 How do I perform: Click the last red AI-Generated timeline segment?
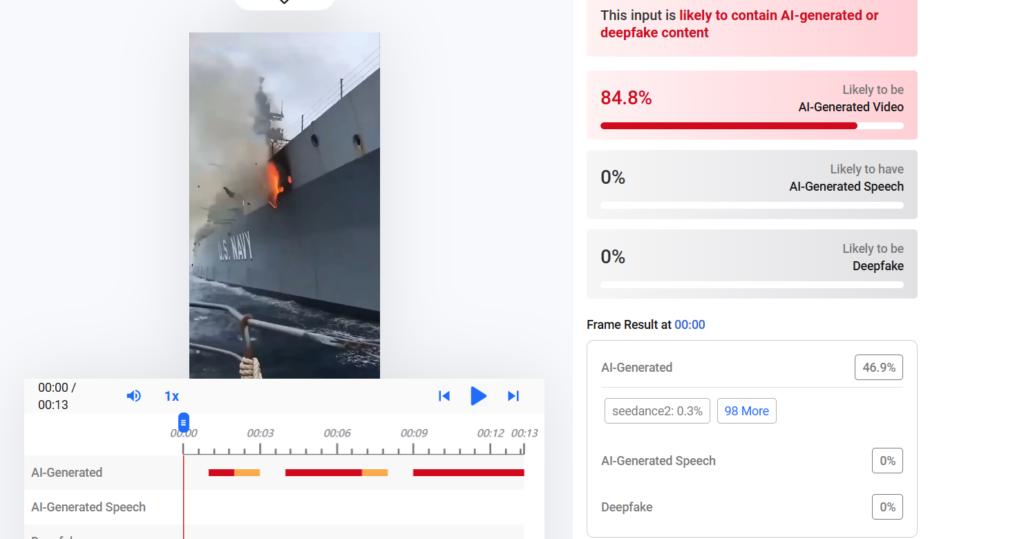(x=468, y=472)
